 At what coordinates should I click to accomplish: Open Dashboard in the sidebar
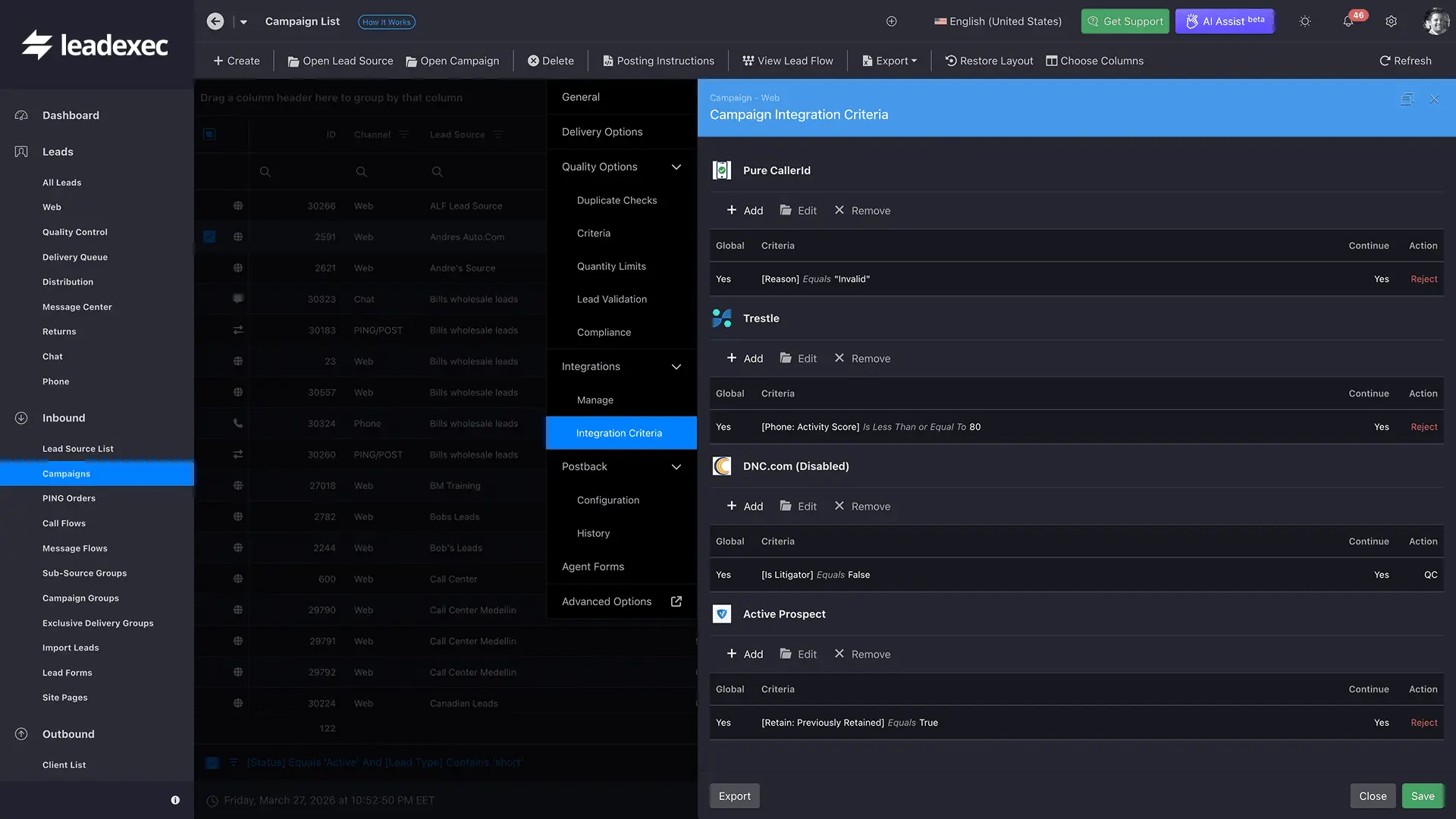[x=71, y=115]
